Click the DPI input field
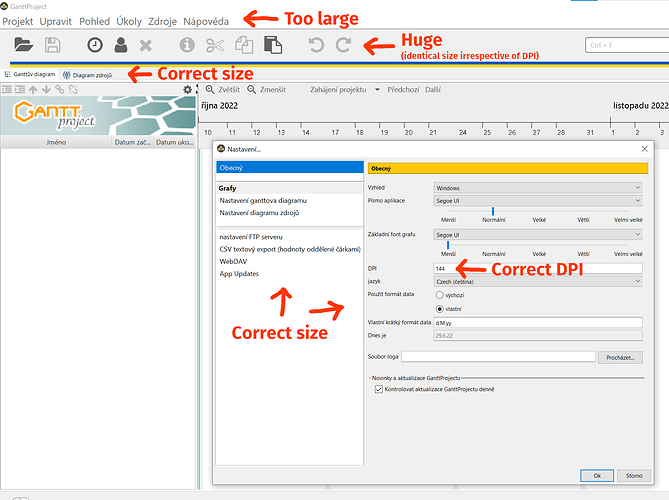Screen dimensions: 669x500 (538, 268)
